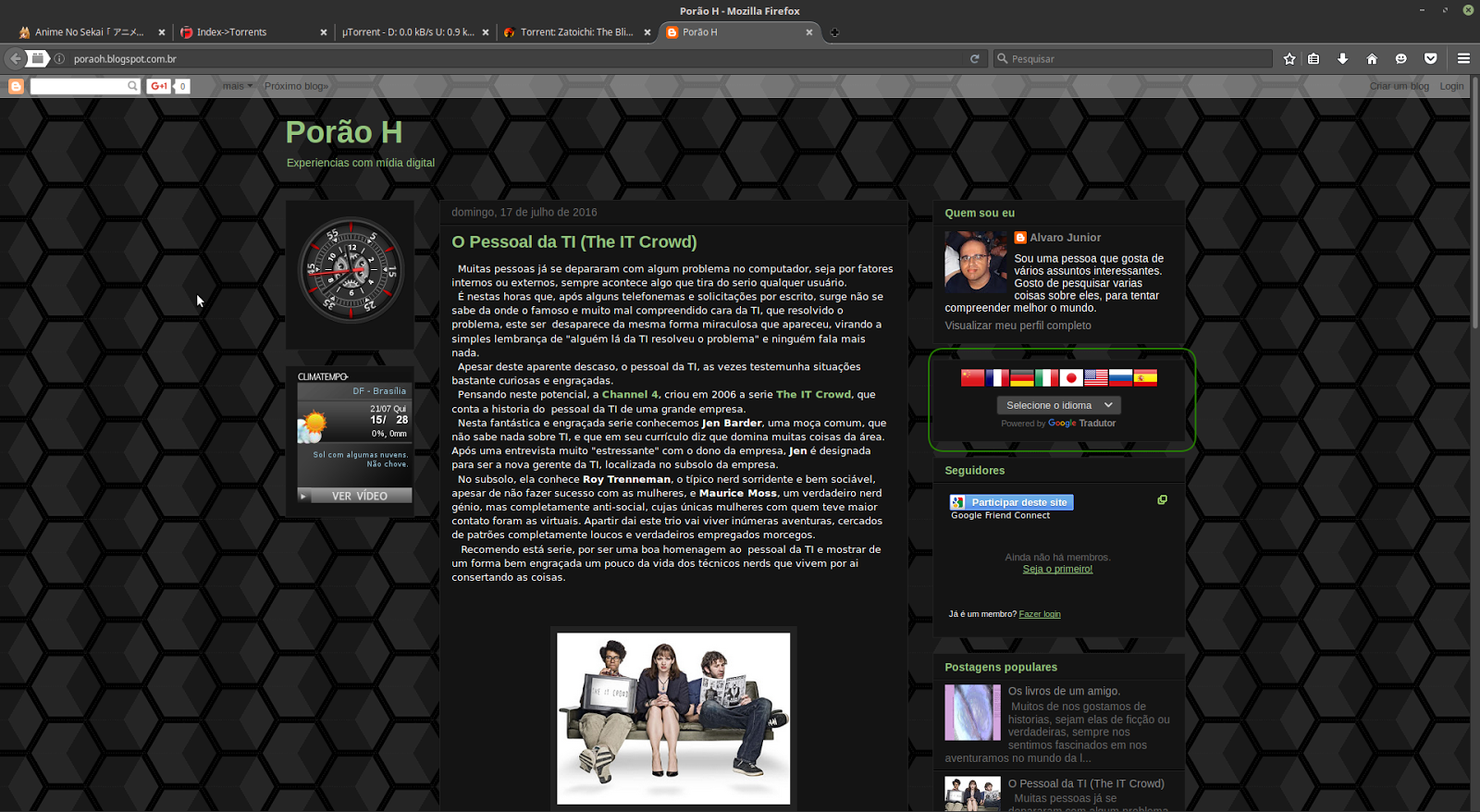Click the reload page icon
The width and height of the screenshot is (1480, 812).
[974, 58]
